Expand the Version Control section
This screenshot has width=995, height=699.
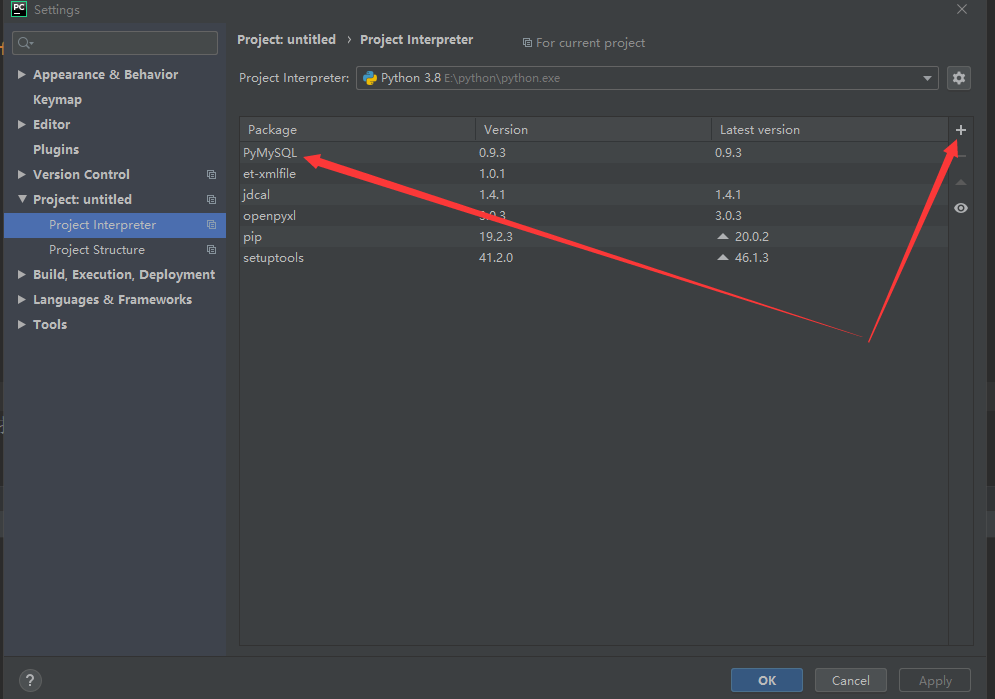(22, 174)
